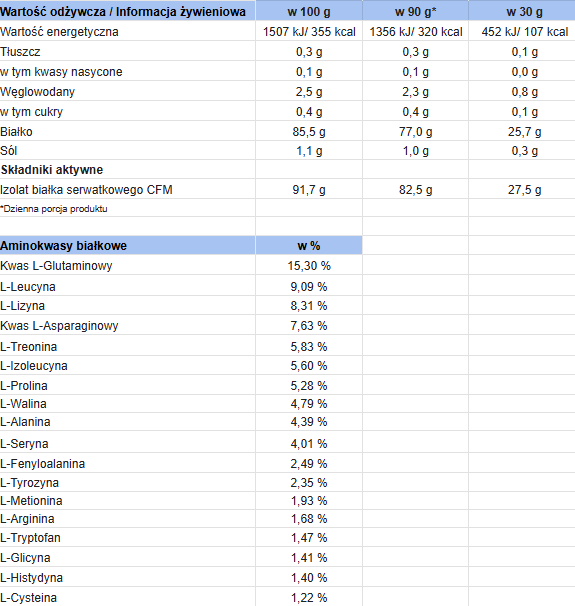Select the 'Aminokwasy białkowe' header cell
Image resolution: width=575 pixels, height=606 pixels.
128,245
